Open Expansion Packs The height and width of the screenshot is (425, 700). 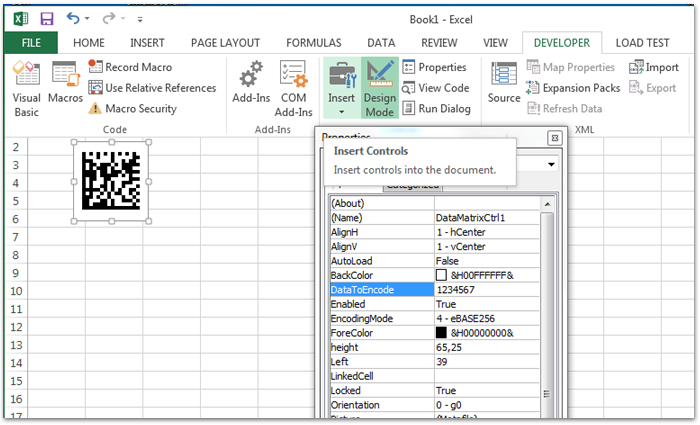(573, 88)
